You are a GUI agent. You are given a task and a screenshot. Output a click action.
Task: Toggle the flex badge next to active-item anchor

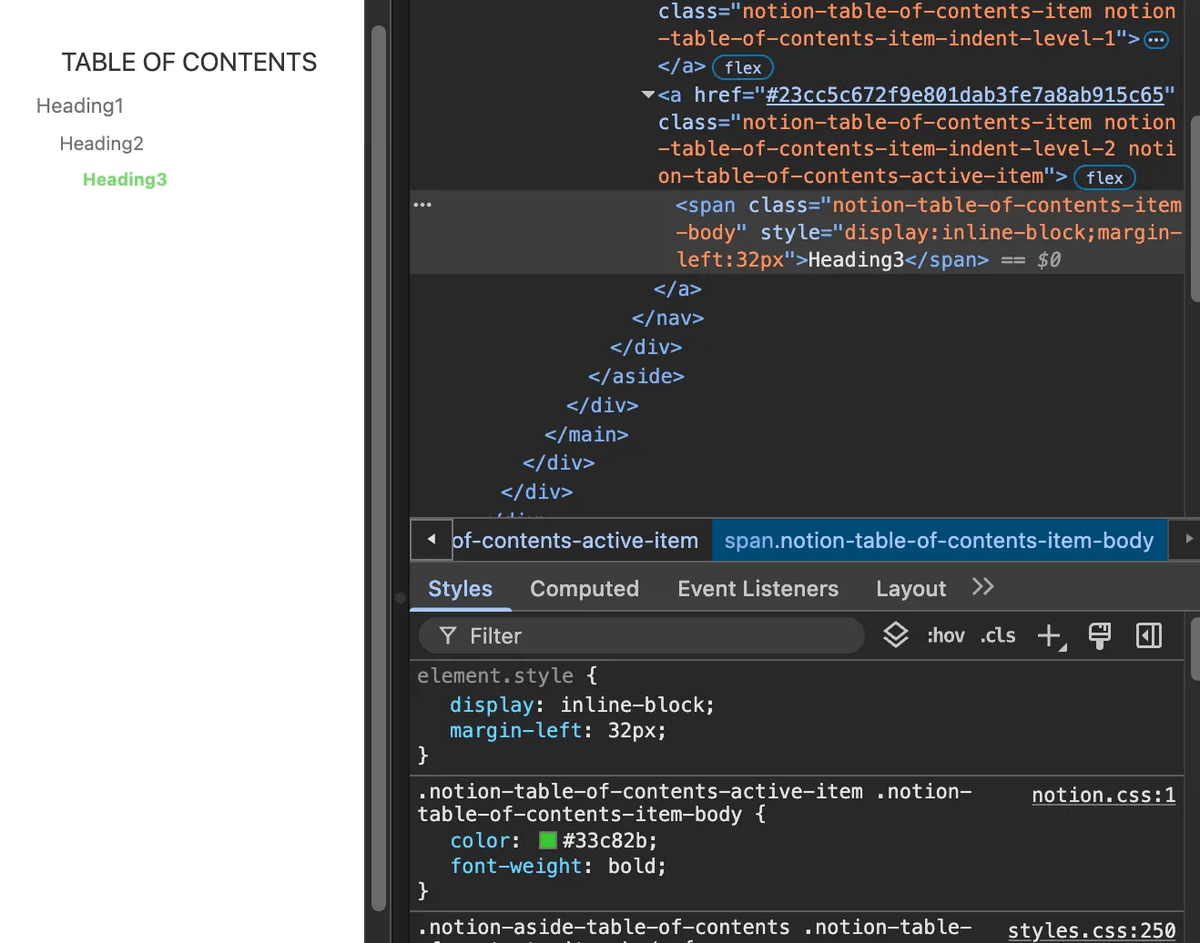pyautogui.click(x=1105, y=178)
